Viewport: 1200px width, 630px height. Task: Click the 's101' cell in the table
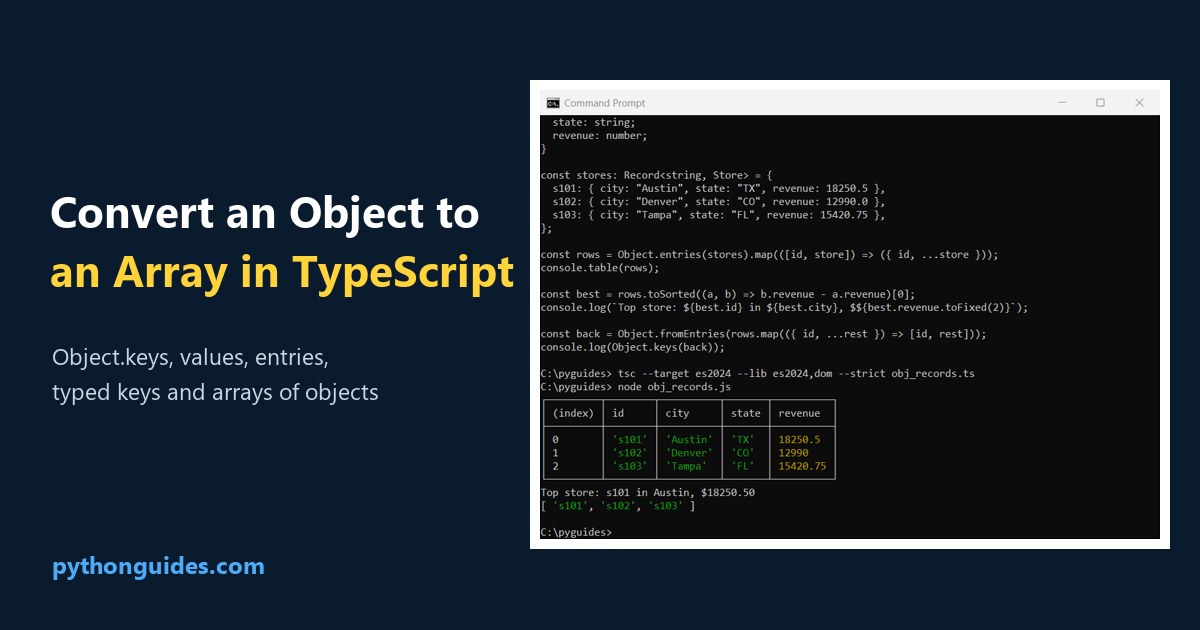point(630,440)
